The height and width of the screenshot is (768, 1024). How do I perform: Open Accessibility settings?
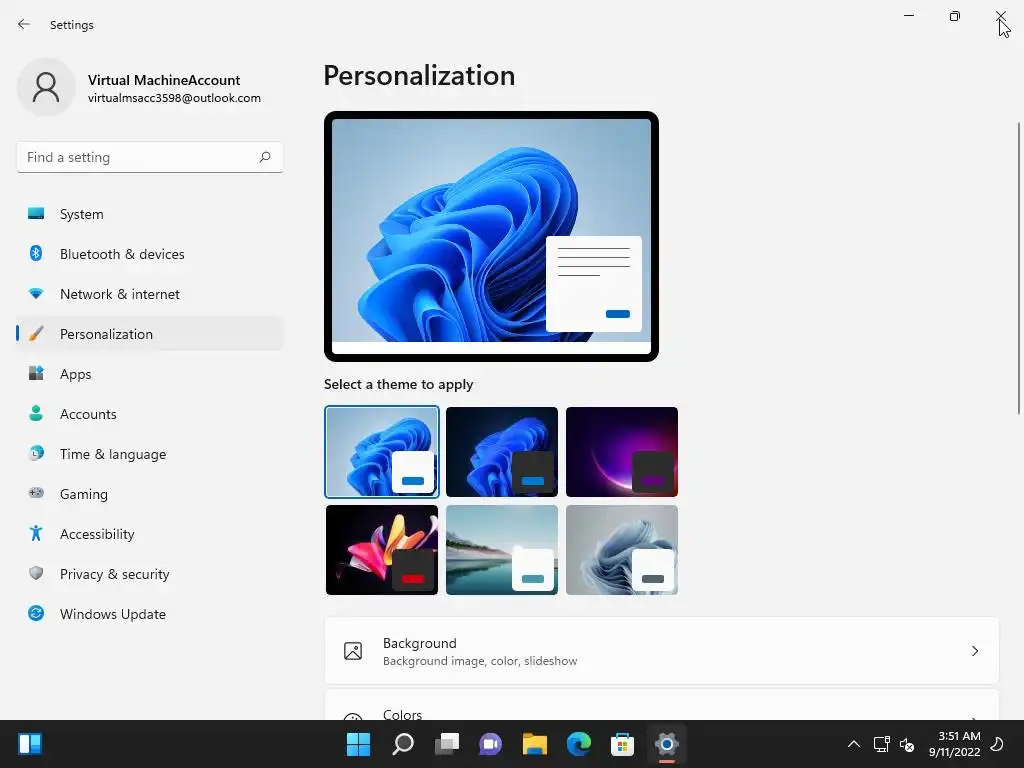pos(150,534)
